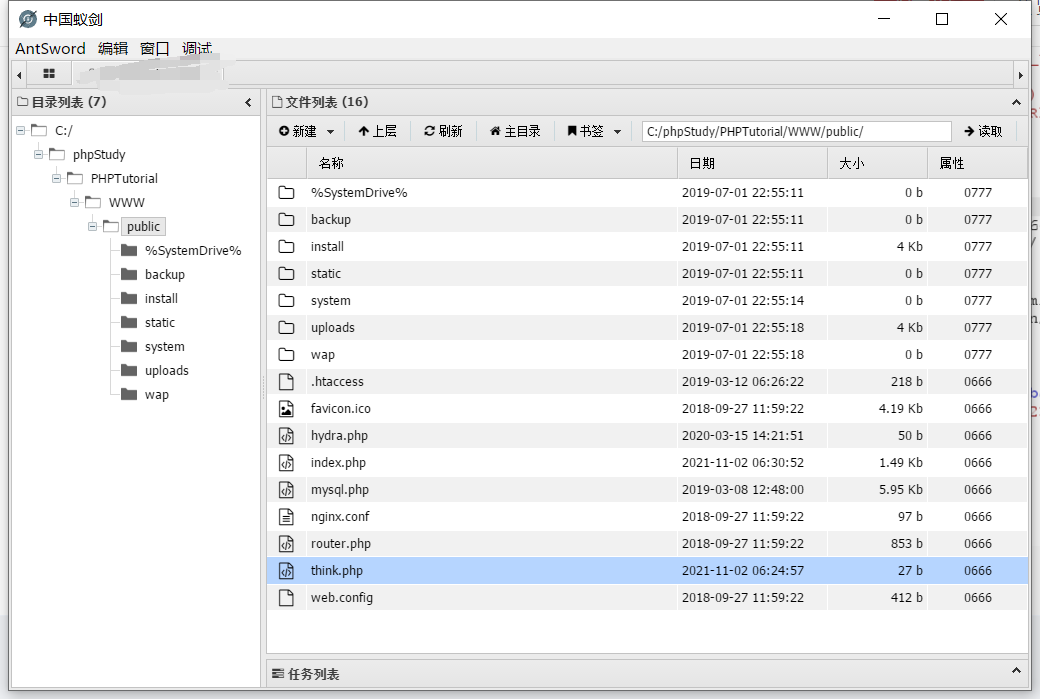The image size is (1040, 699).
Task: Click folder icon of %SystemDrive% row
Action: 286,192
